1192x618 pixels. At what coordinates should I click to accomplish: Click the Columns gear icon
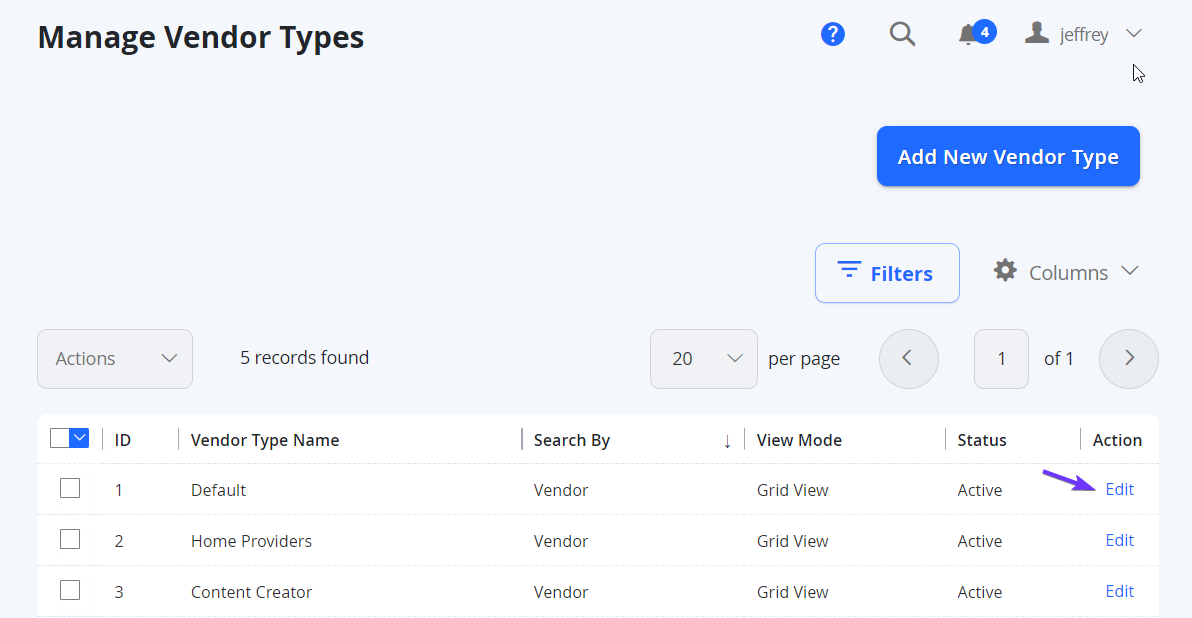pos(1005,271)
